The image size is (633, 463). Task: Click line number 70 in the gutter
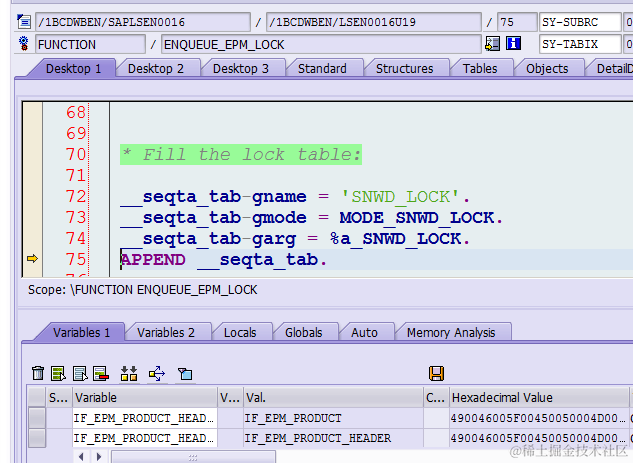tap(76, 154)
